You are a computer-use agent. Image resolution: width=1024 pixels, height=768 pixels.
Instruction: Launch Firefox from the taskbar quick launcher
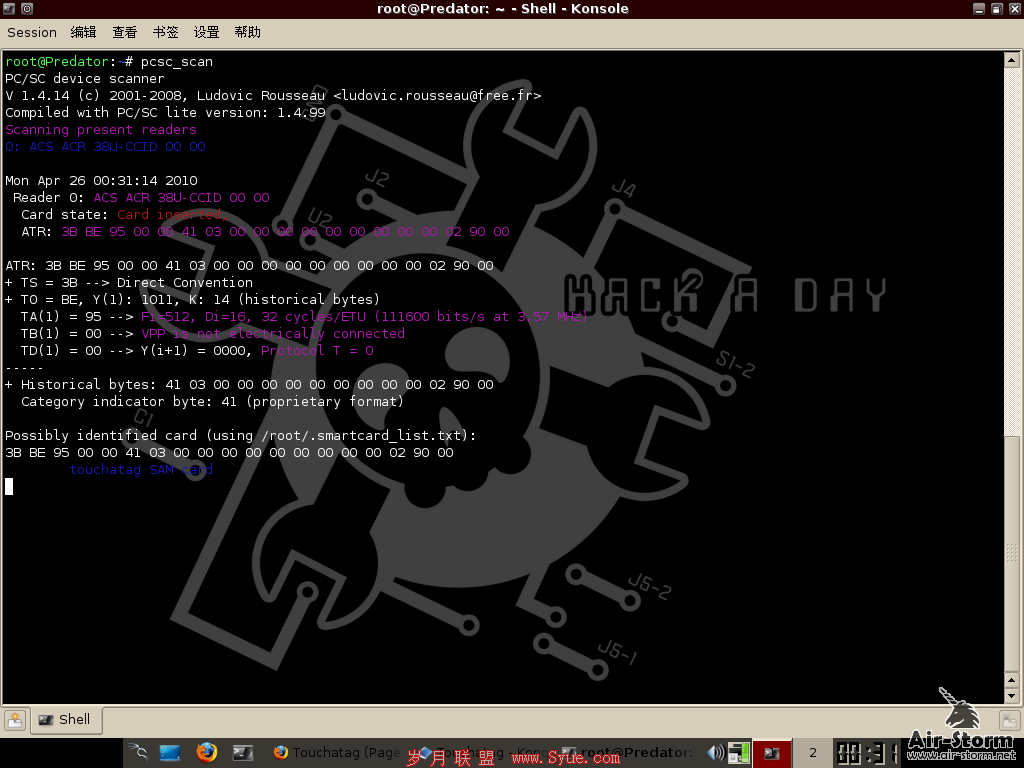point(206,752)
